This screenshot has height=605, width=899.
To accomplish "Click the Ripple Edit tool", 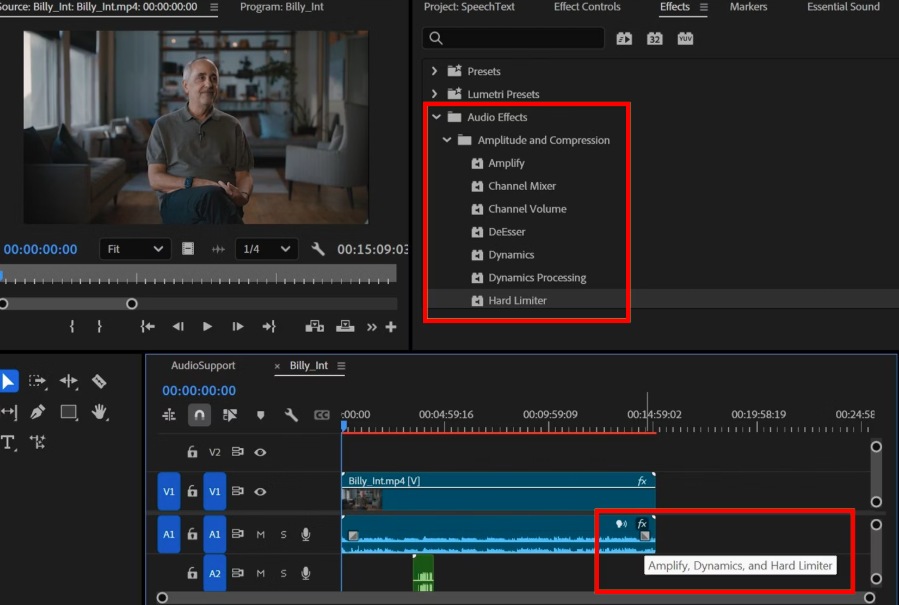I will click(68, 381).
